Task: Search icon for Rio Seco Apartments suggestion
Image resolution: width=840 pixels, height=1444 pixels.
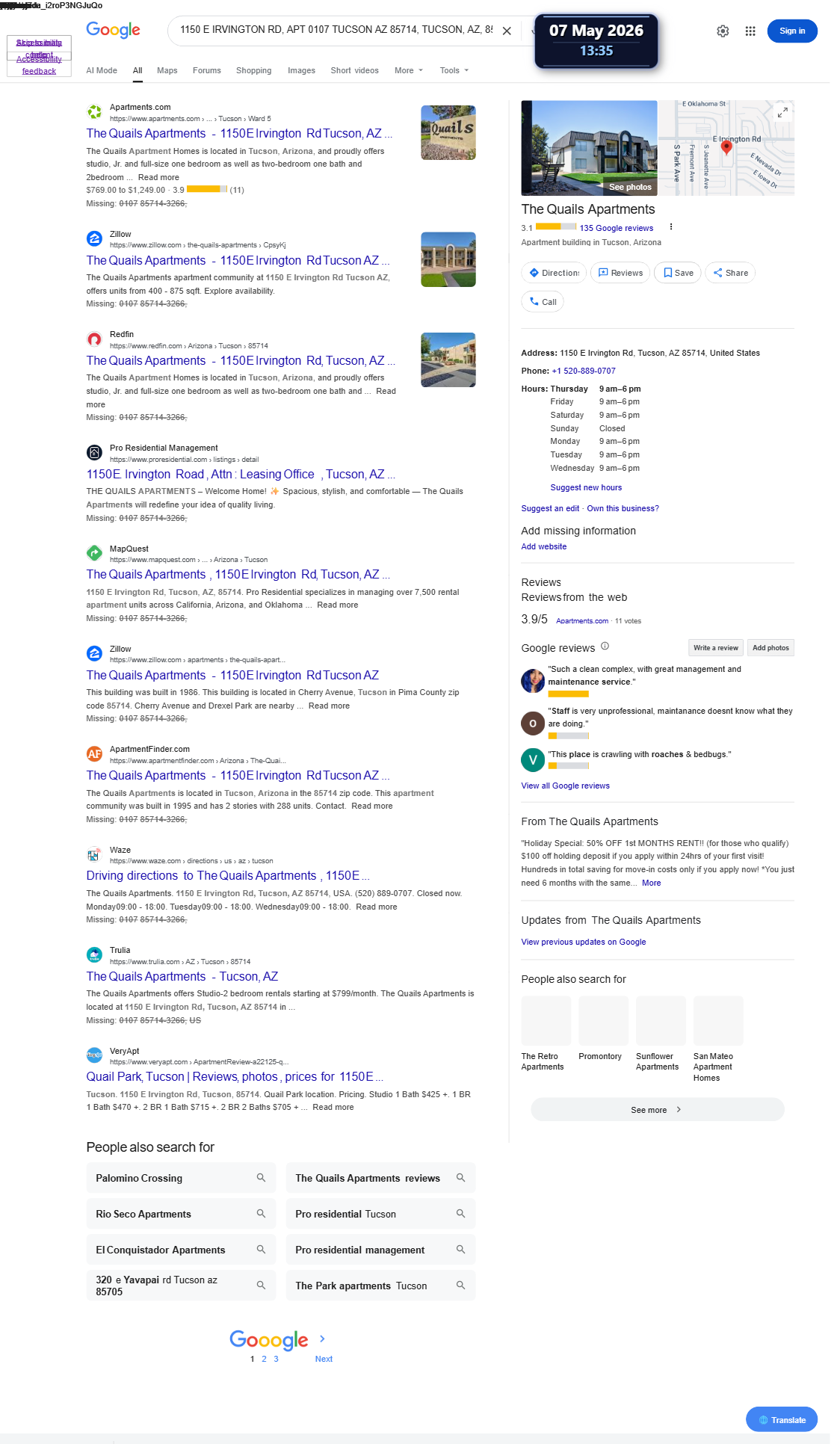Action: [261, 1214]
